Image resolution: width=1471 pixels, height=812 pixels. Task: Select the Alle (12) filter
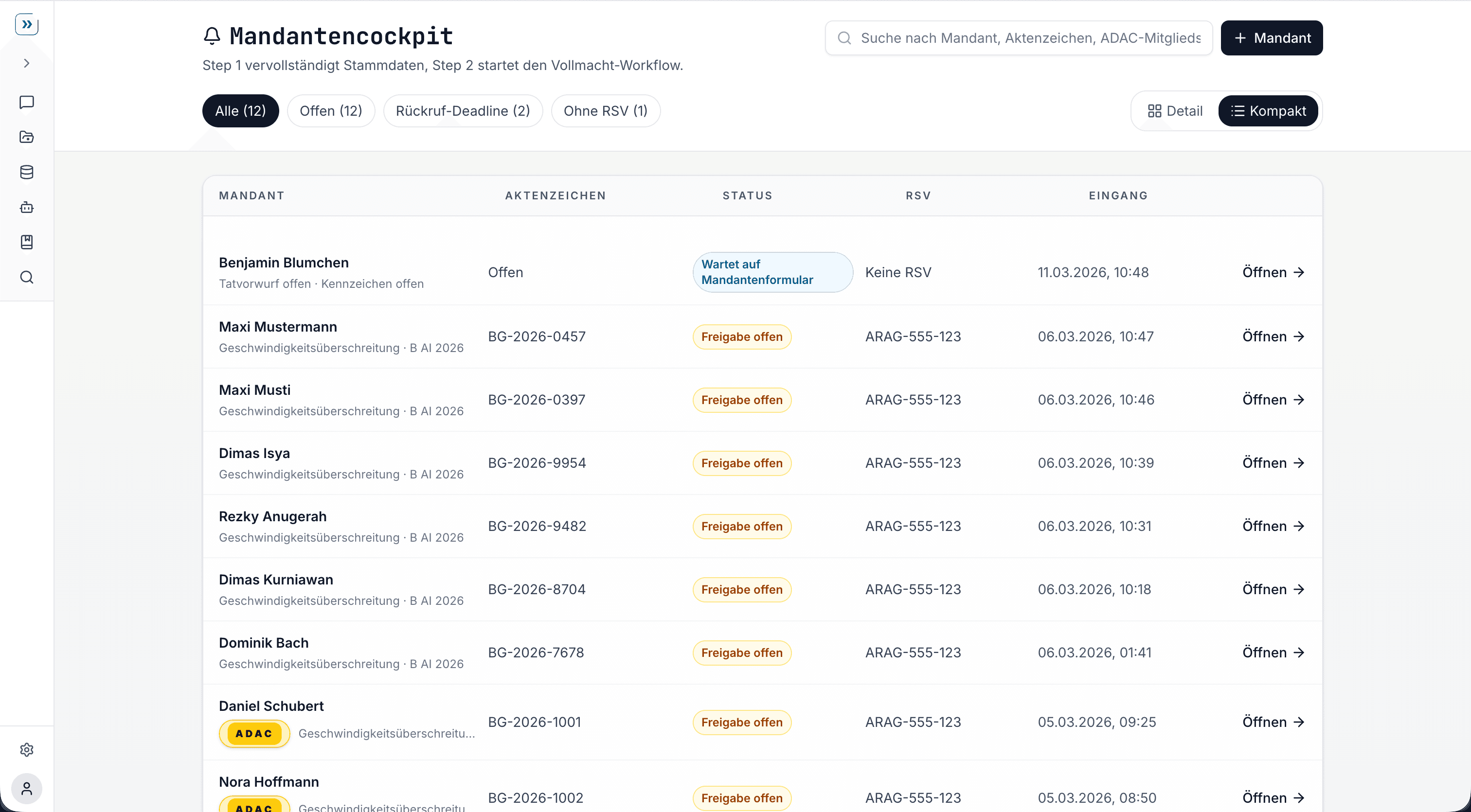(240, 111)
